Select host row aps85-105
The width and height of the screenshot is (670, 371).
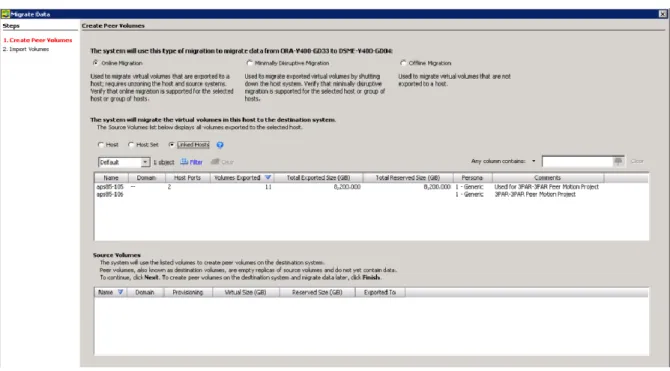tap(371, 187)
